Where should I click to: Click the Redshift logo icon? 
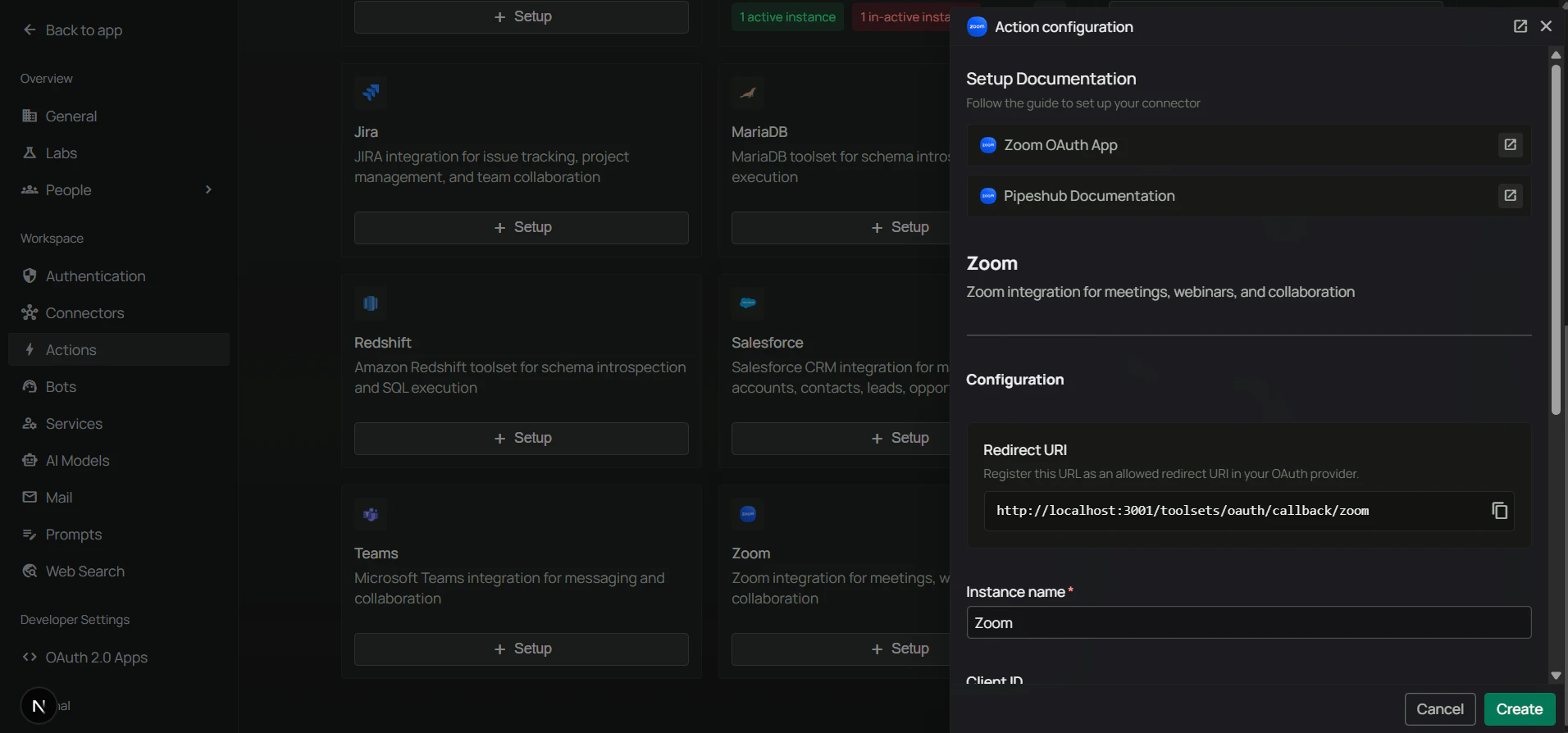coord(371,303)
